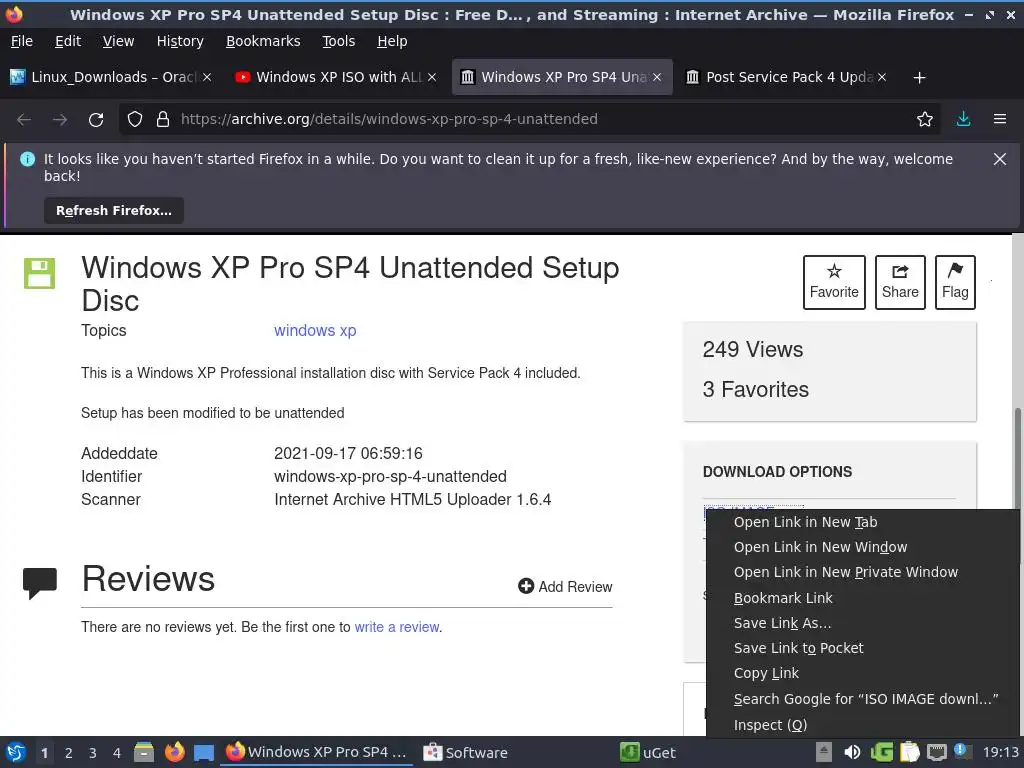Image resolution: width=1024 pixels, height=768 pixels.
Task: Select Search Google for ISO IMAGE
Action: click(865, 699)
